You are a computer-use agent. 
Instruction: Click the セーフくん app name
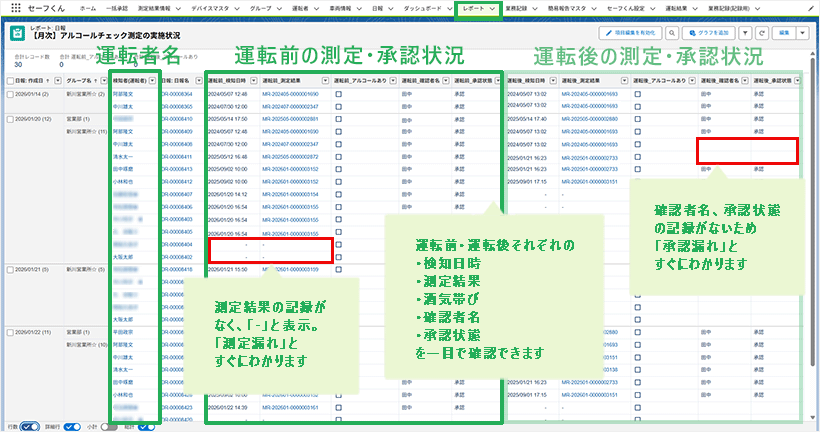[x=46, y=8]
